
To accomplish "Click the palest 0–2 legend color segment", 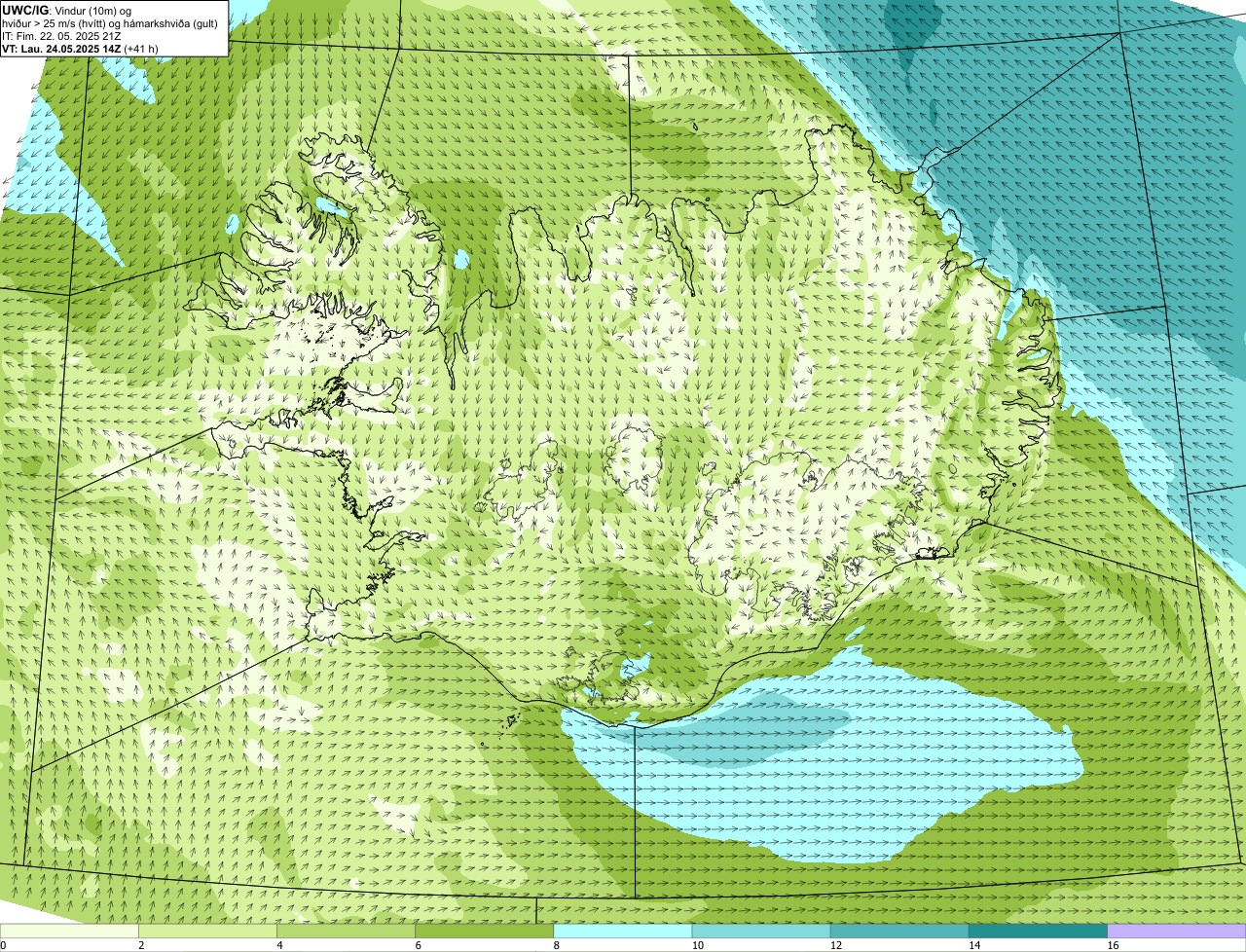I will [69, 931].
